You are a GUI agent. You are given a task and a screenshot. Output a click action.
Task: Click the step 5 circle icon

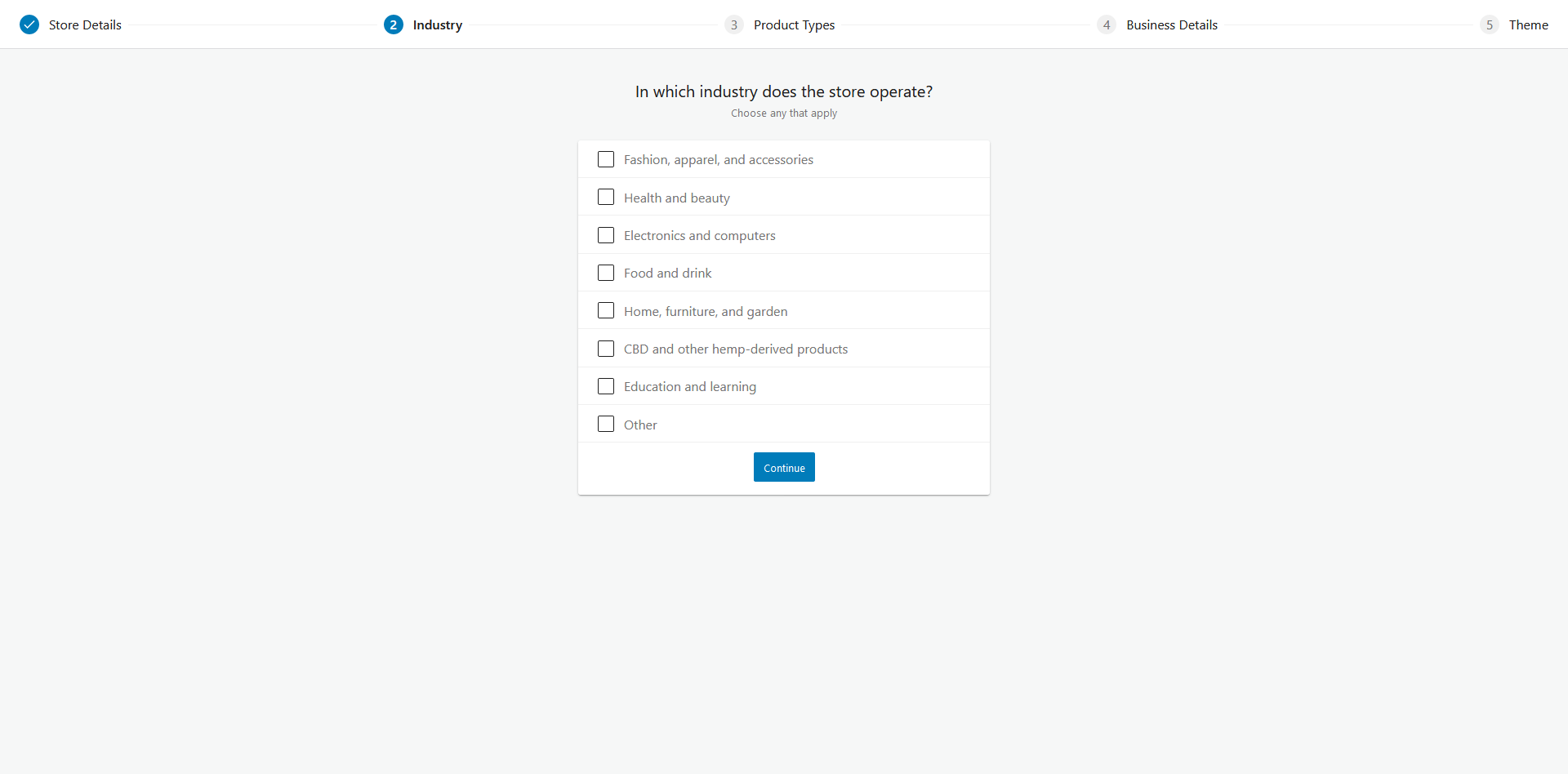coord(1490,24)
